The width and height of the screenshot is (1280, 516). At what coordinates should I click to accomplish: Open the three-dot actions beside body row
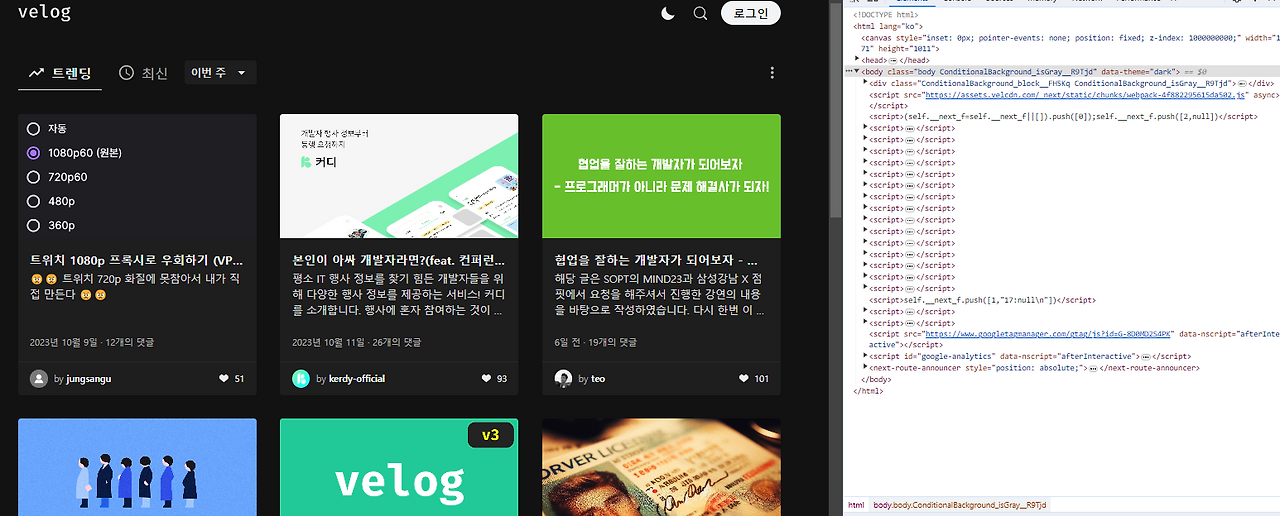[x=849, y=72]
